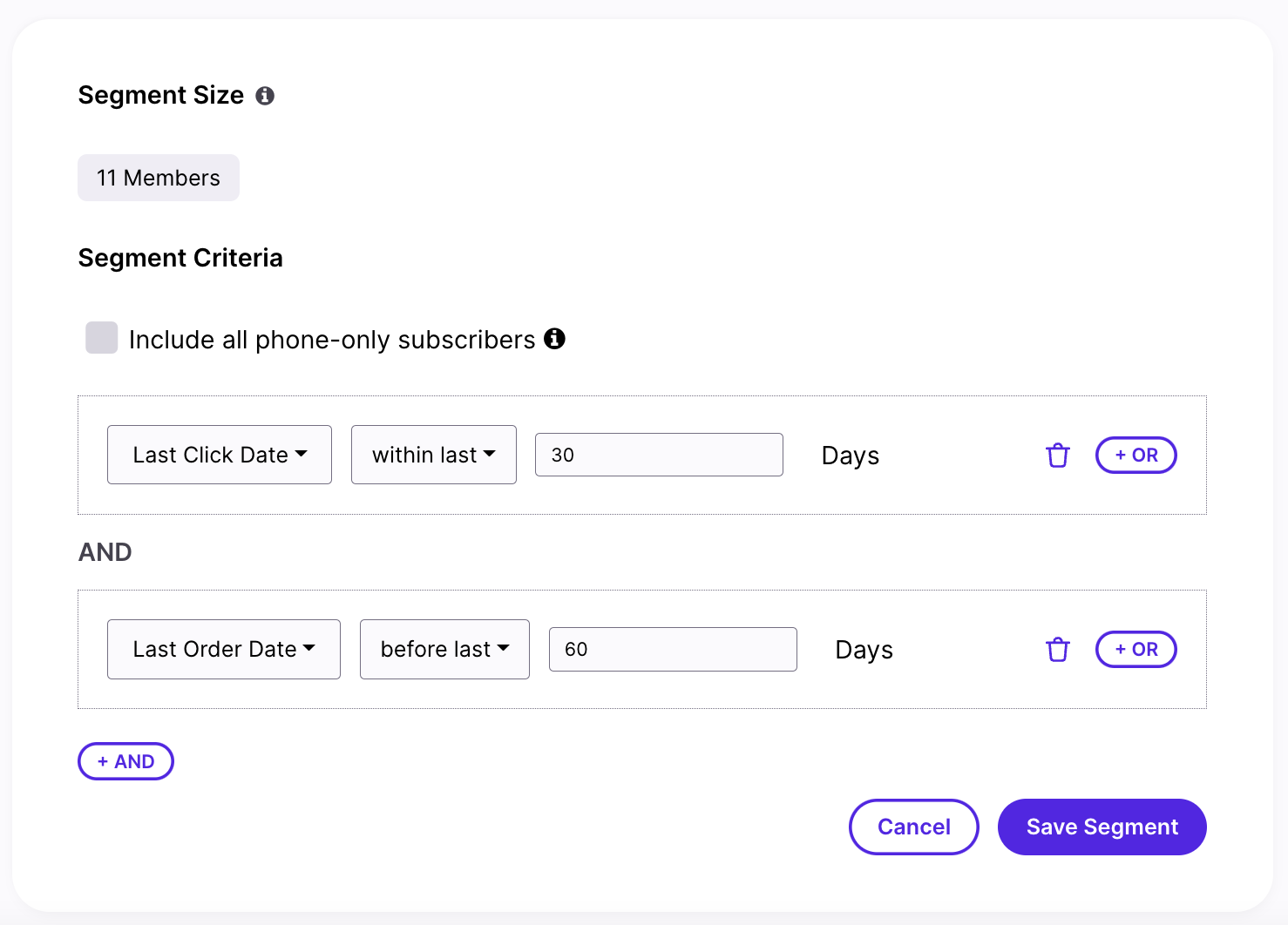
Task: Click Days label in Last Click row
Action: click(851, 456)
